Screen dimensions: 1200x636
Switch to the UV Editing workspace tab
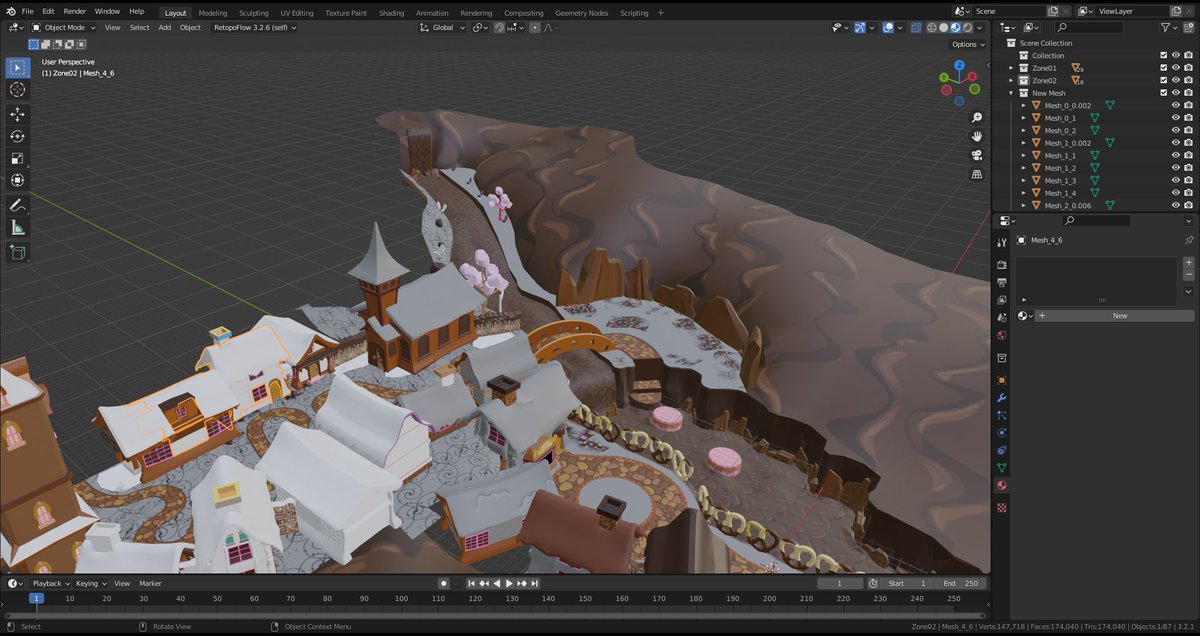[296, 13]
